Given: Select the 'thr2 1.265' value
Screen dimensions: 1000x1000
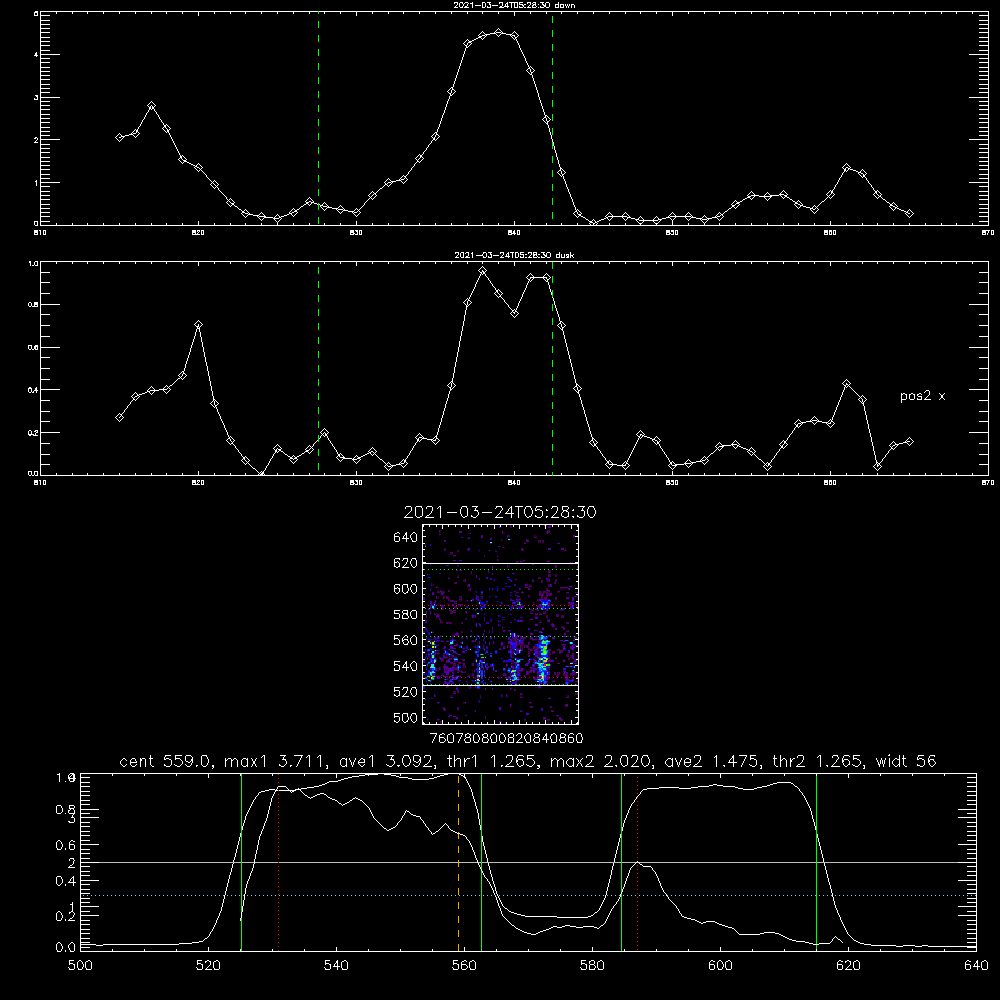Looking at the screenshot, I should 820,761.
